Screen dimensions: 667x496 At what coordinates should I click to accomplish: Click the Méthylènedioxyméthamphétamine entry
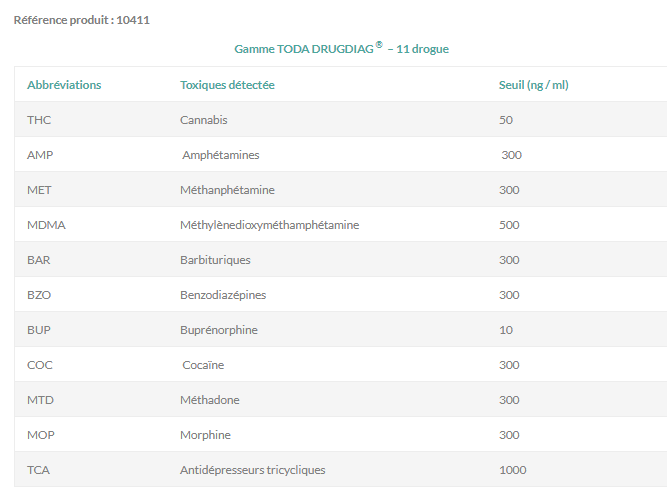269,225
